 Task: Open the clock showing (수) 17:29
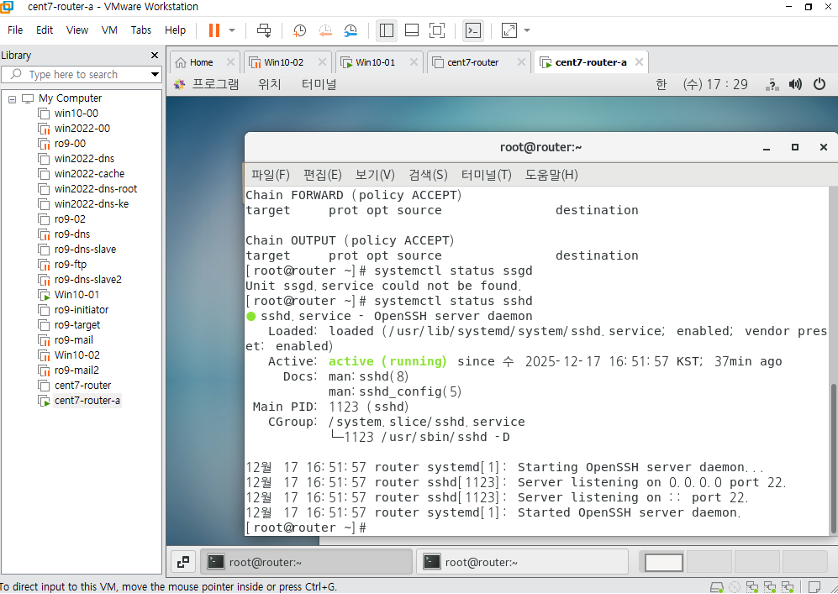715,84
